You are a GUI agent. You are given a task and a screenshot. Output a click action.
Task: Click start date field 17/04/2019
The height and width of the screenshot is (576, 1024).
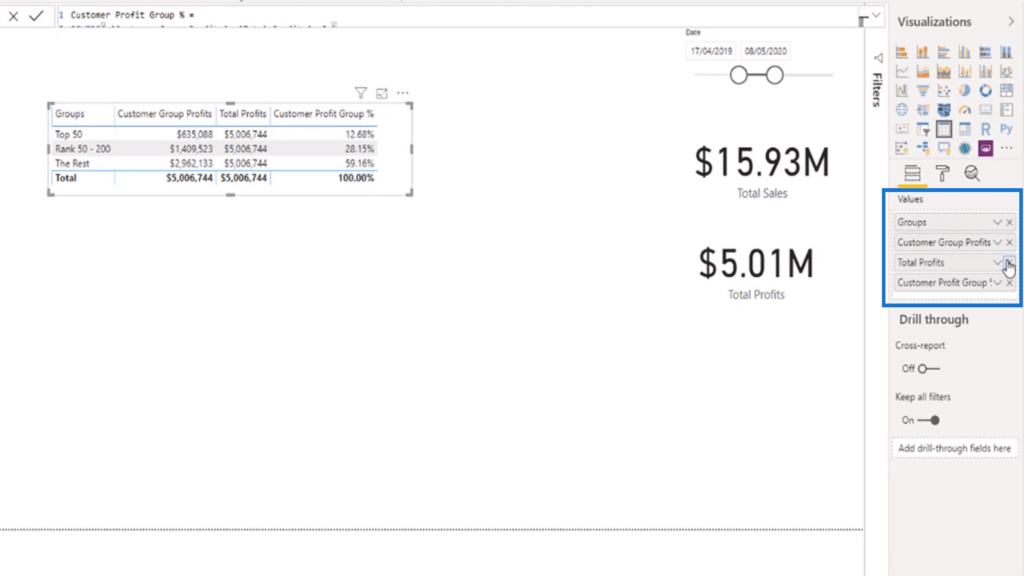click(x=711, y=51)
